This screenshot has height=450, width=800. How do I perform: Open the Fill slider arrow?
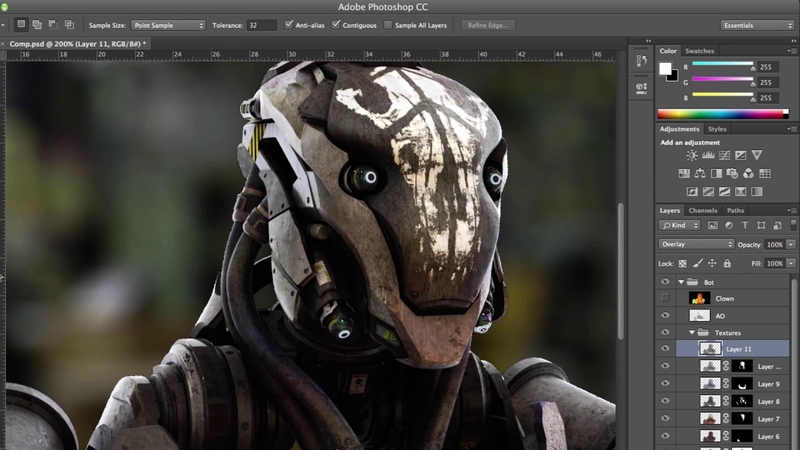click(791, 263)
